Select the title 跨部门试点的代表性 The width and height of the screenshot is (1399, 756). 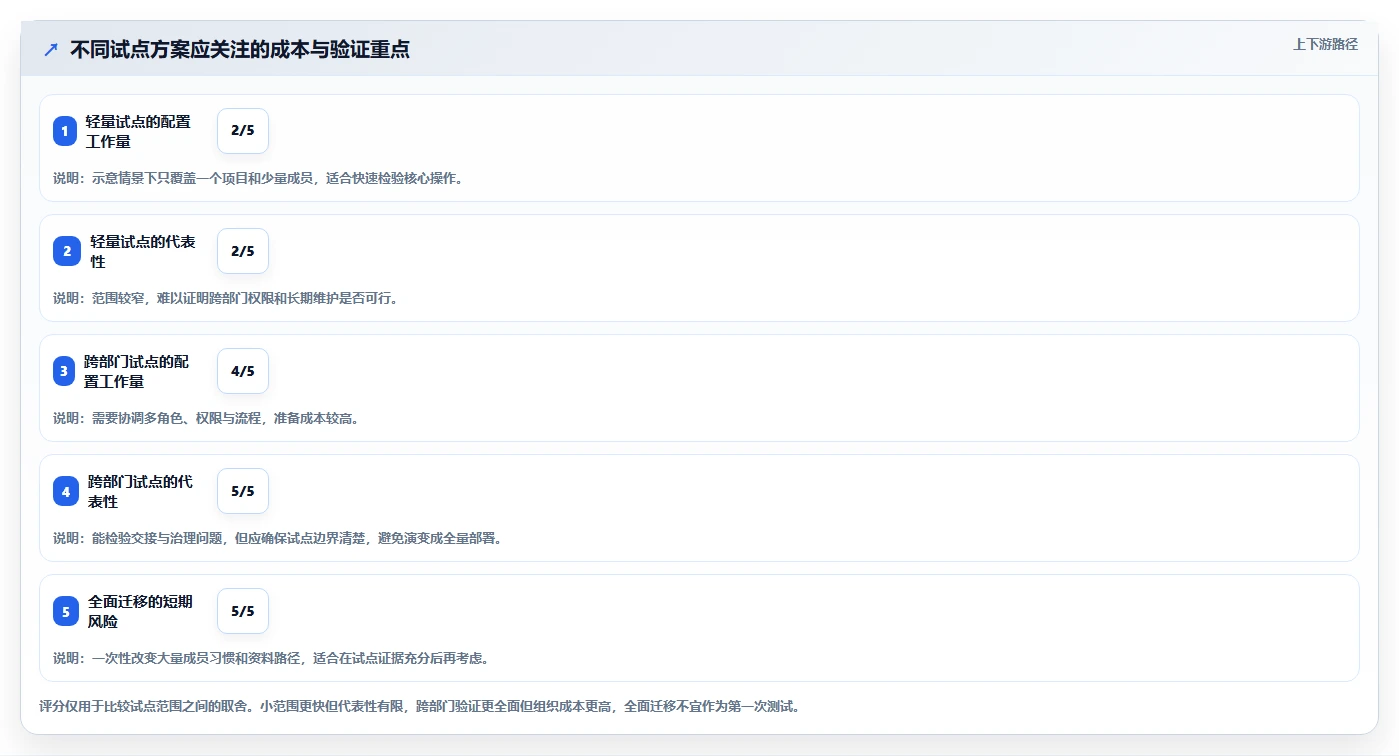click(x=140, y=491)
